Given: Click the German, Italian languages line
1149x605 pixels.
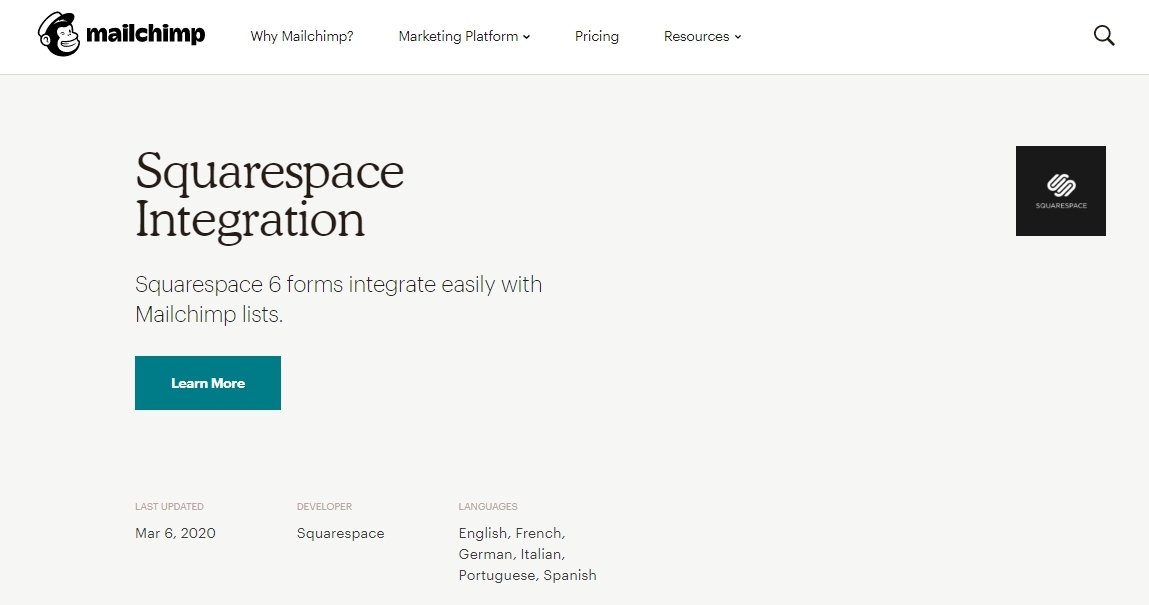Looking at the screenshot, I should pyautogui.click(x=511, y=554).
